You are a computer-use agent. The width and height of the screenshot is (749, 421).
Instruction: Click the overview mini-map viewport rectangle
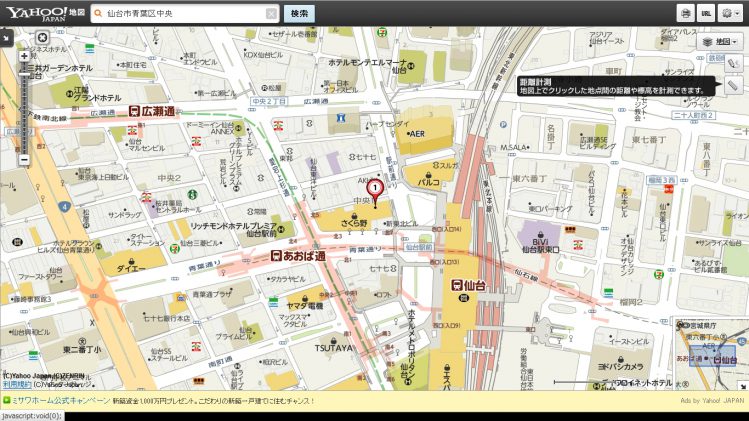click(x=713, y=356)
